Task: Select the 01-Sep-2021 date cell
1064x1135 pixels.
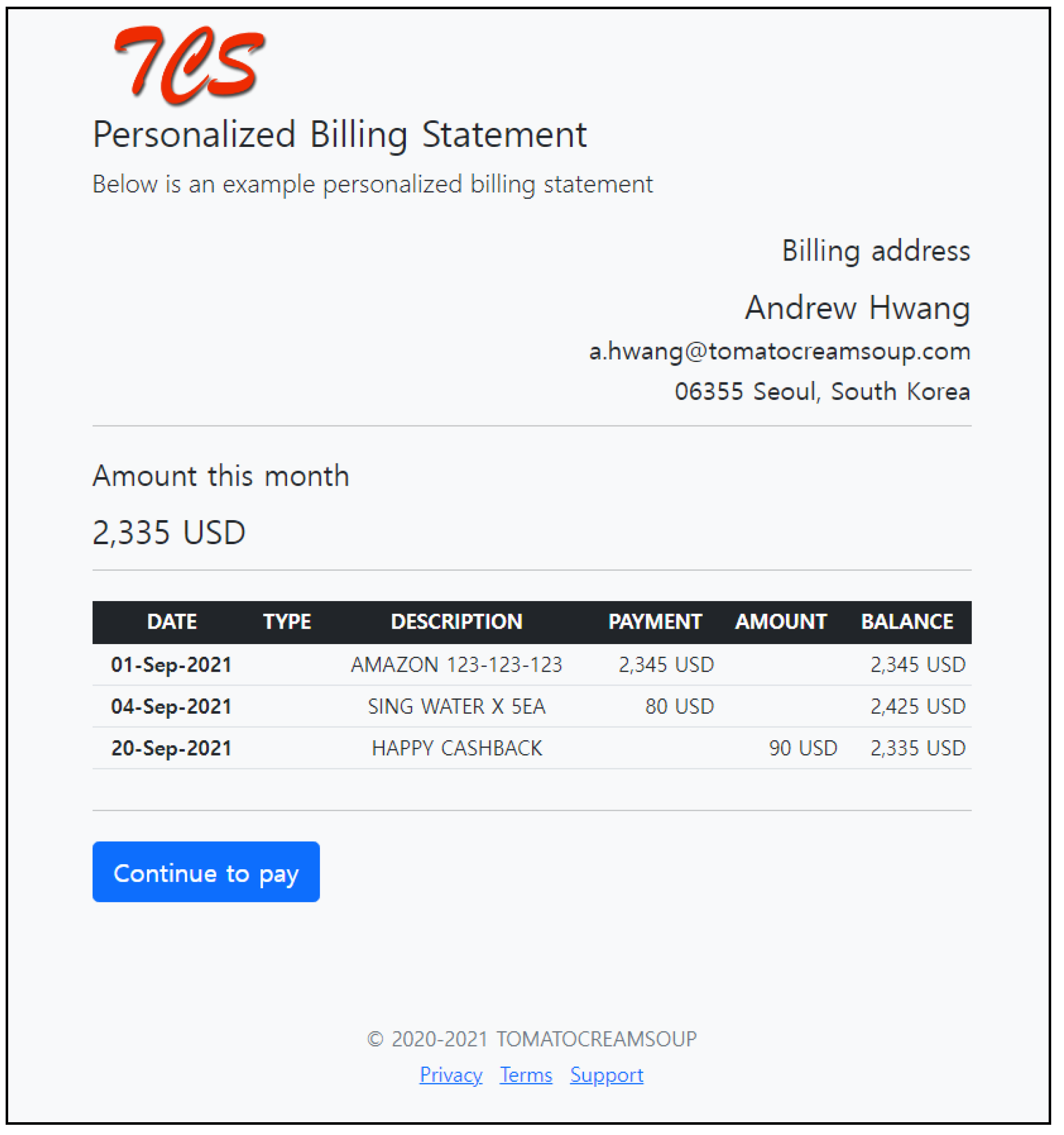Action: click(x=171, y=665)
